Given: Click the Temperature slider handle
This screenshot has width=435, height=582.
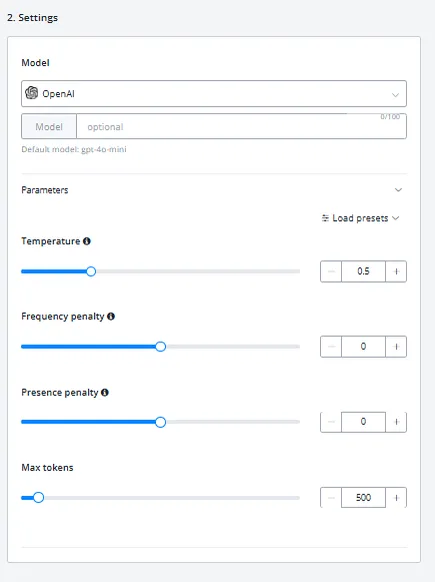Looking at the screenshot, I should (x=91, y=271).
